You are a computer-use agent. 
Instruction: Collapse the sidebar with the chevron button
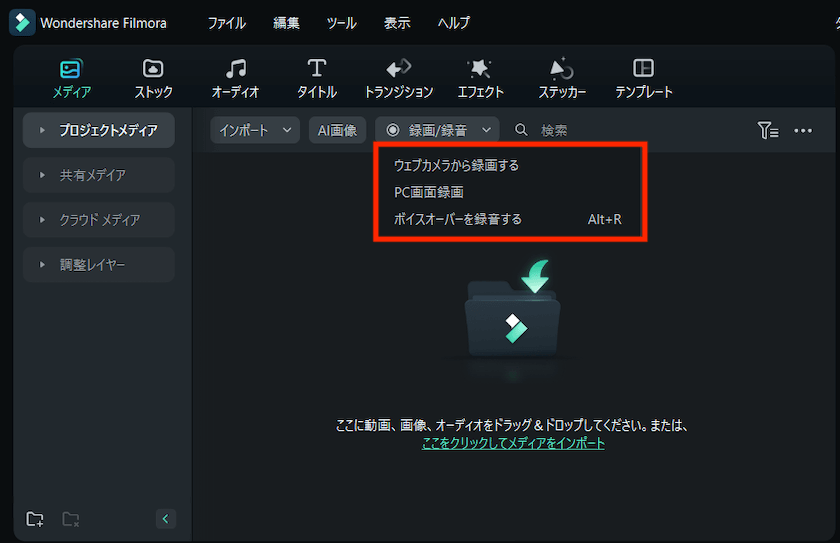click(x=166, y=518)
